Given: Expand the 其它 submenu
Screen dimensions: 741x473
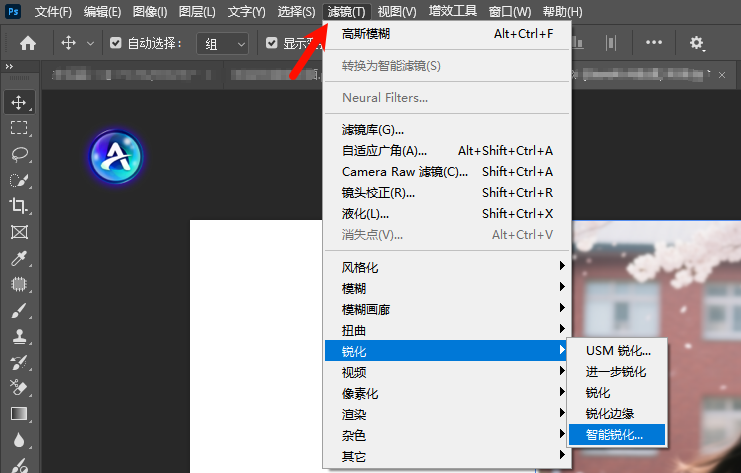Looking at the screenshot, I should click(447, 456).
